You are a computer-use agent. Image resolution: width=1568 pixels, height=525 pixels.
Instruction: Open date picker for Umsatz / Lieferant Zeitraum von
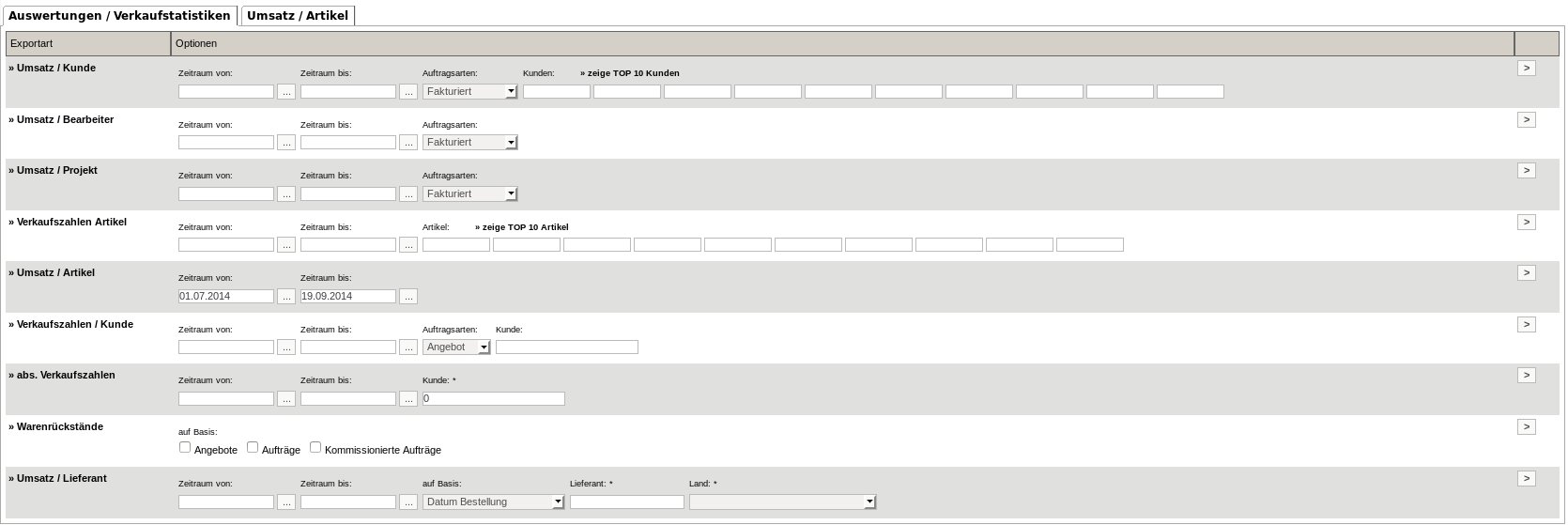click(286, 502)
